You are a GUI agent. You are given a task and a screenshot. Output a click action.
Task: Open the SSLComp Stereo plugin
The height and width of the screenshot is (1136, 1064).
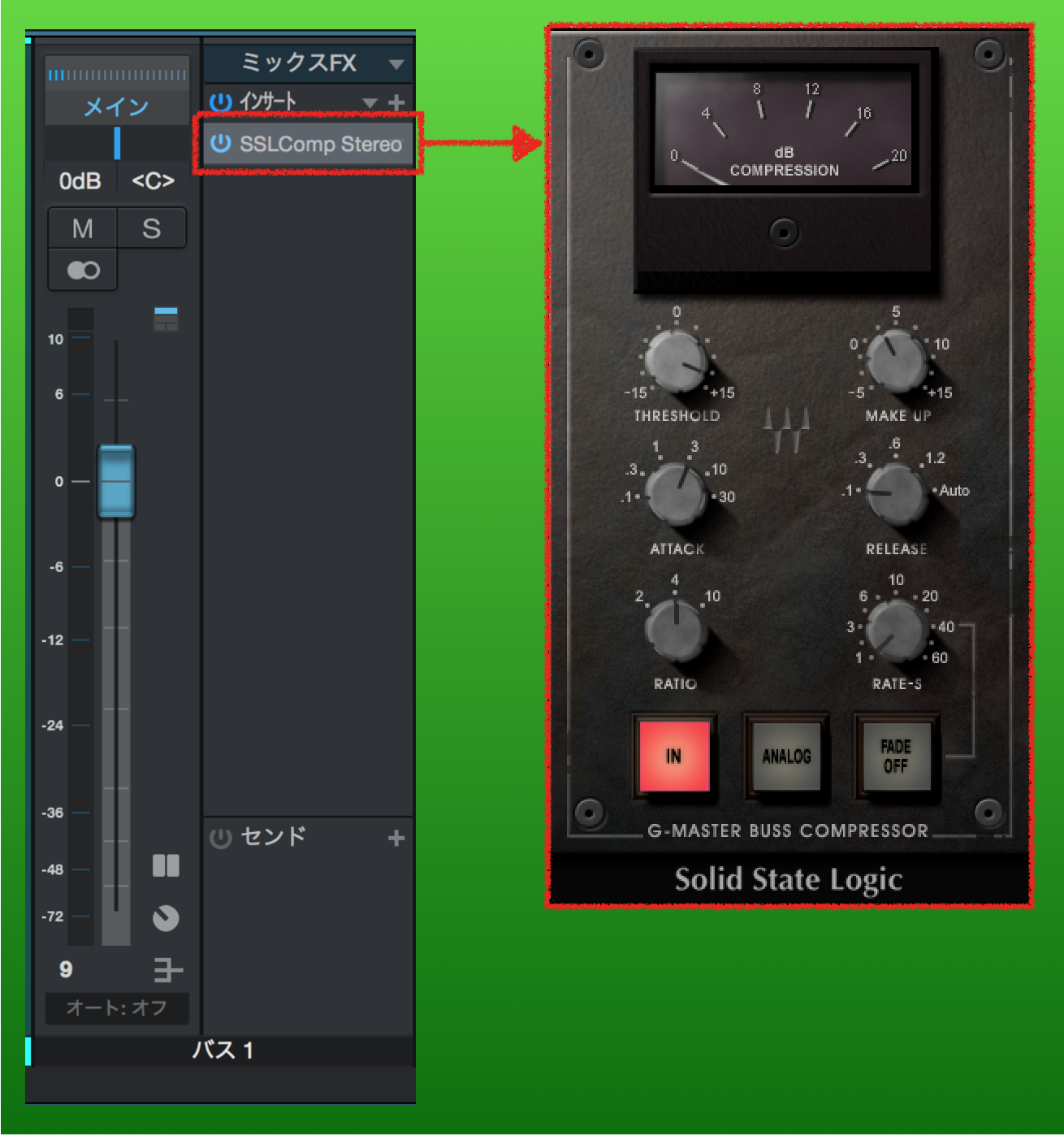coord(321,144)
